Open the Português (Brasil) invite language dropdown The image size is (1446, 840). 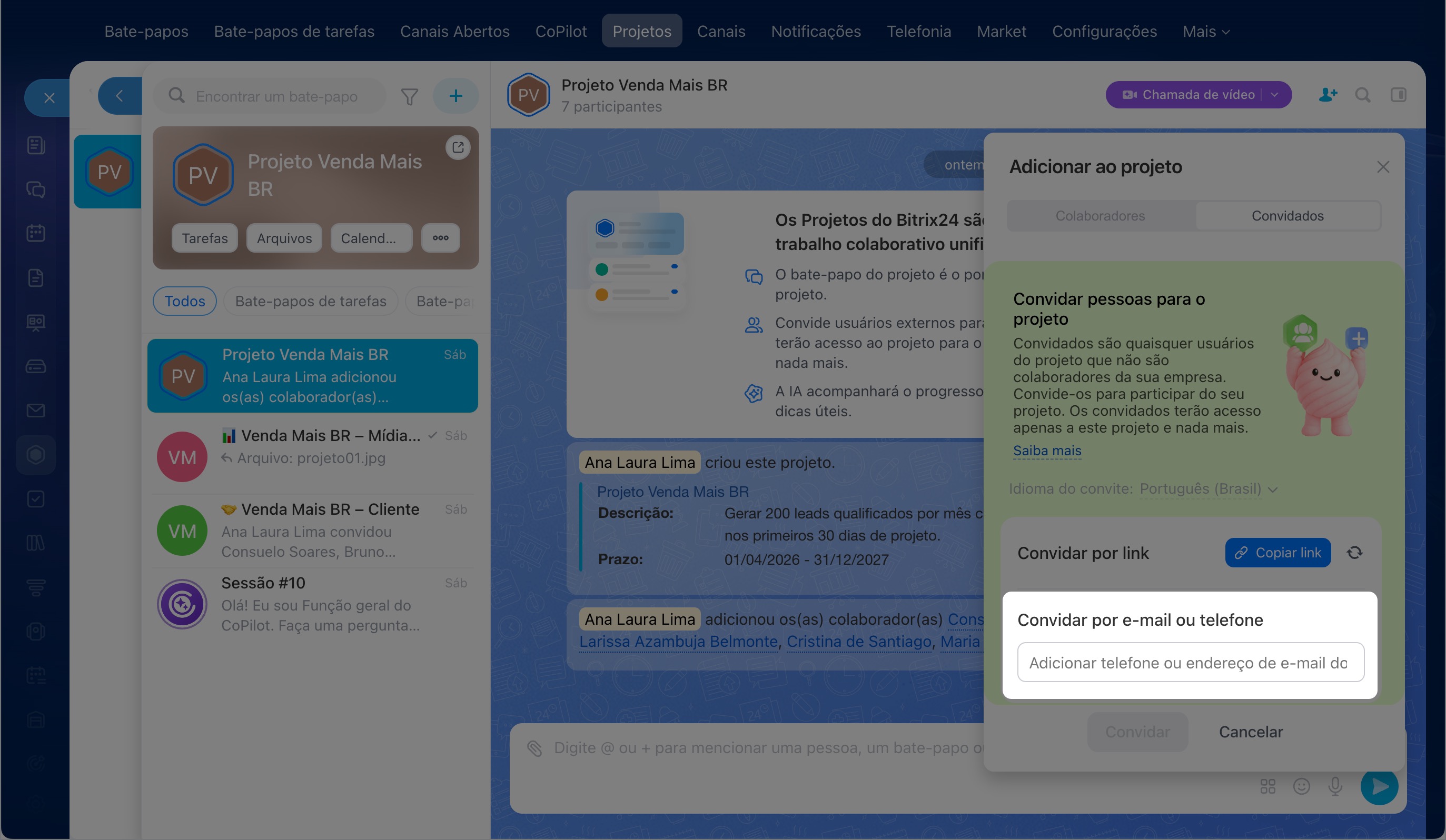1209,489
